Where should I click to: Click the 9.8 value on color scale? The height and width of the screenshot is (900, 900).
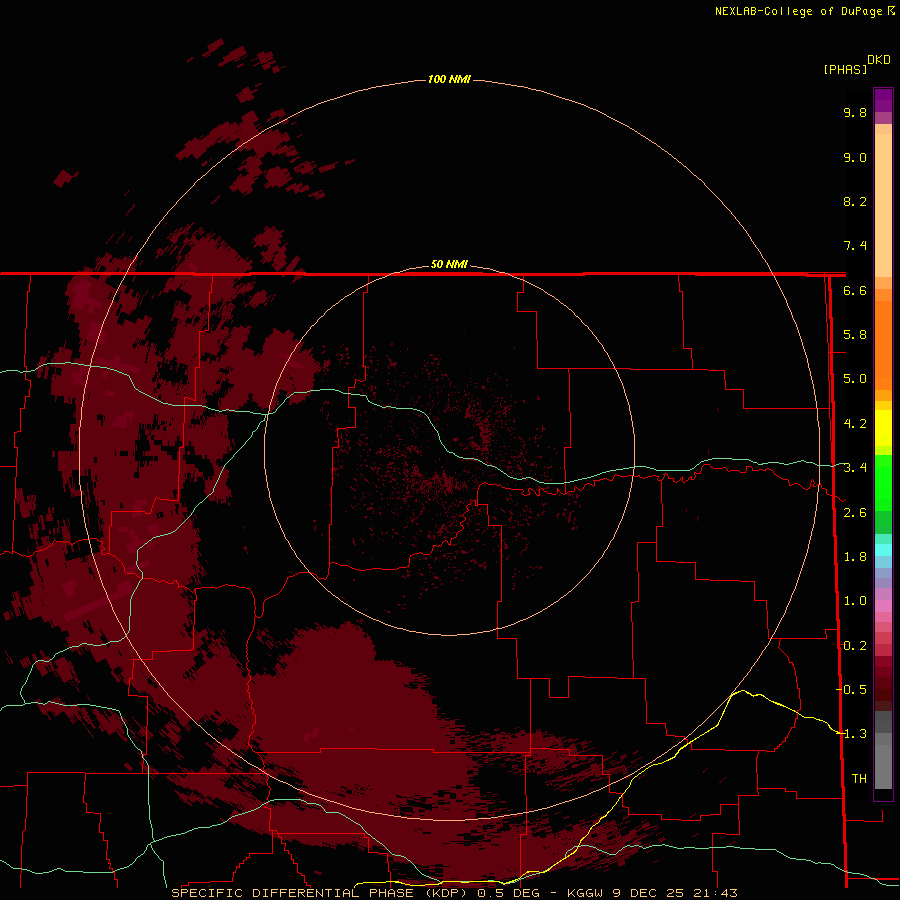tap(855, 112)
